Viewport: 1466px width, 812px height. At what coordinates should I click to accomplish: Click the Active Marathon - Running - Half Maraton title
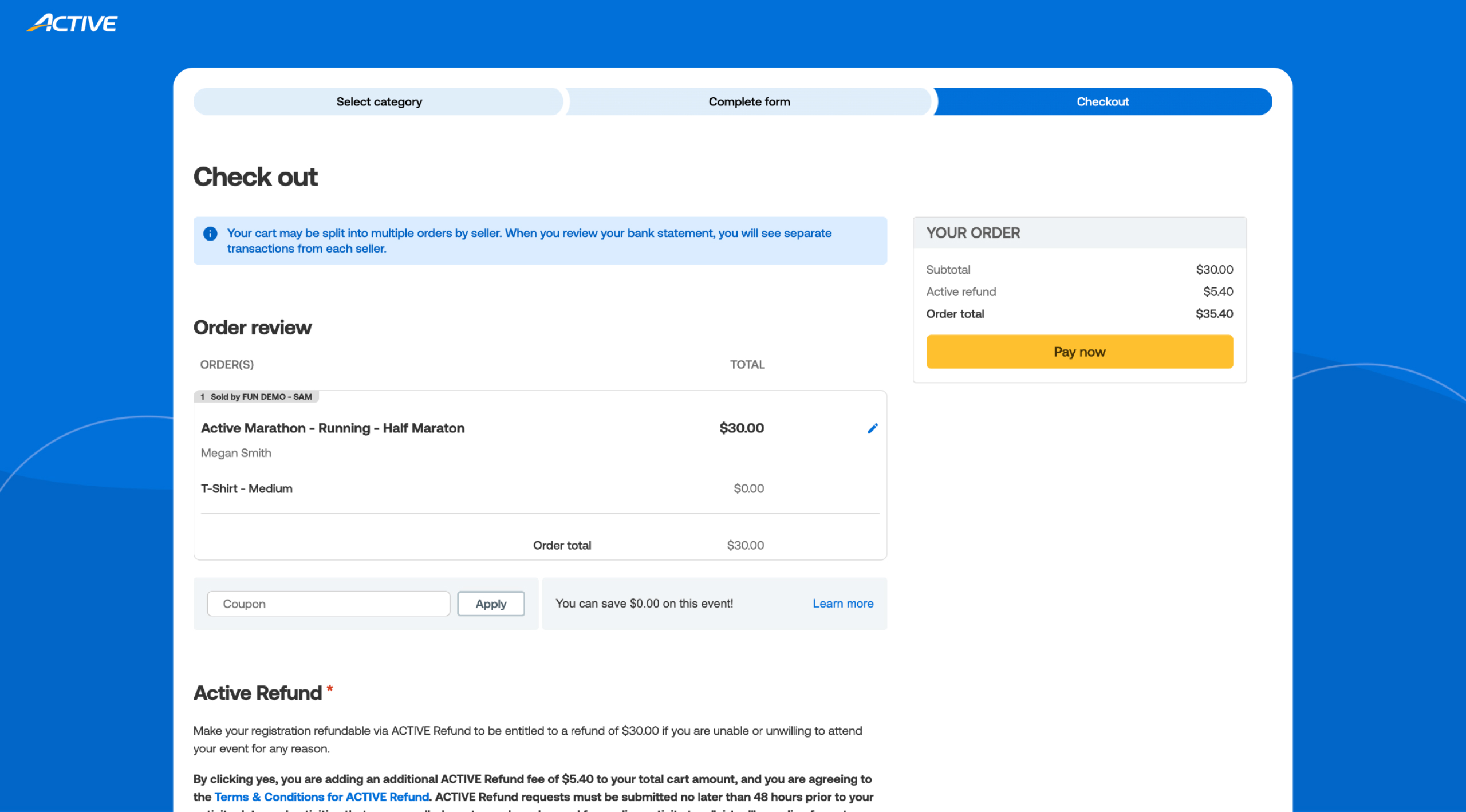333,428
